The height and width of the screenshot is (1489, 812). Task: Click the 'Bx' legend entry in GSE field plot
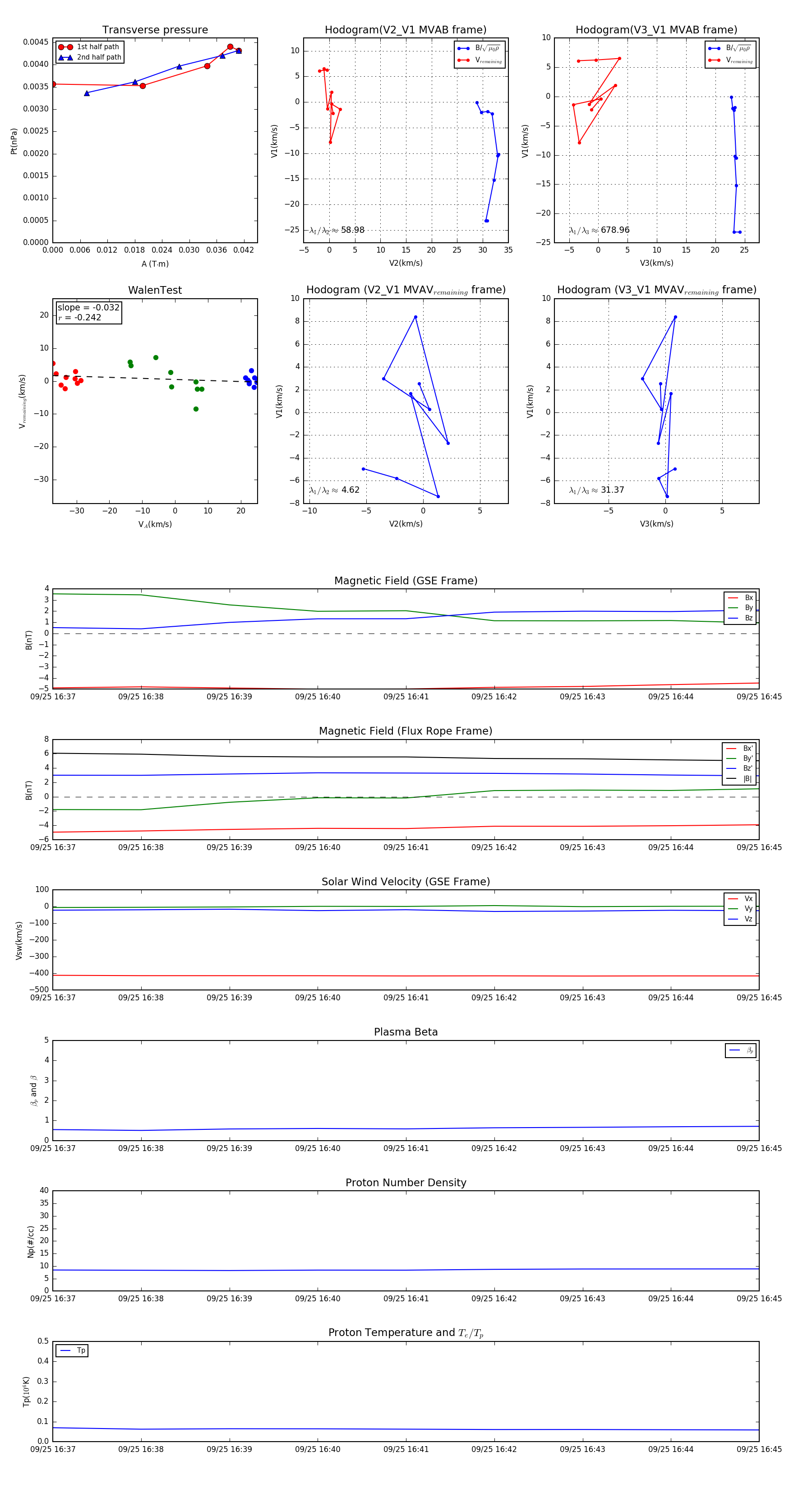click(x=740, y=598)
